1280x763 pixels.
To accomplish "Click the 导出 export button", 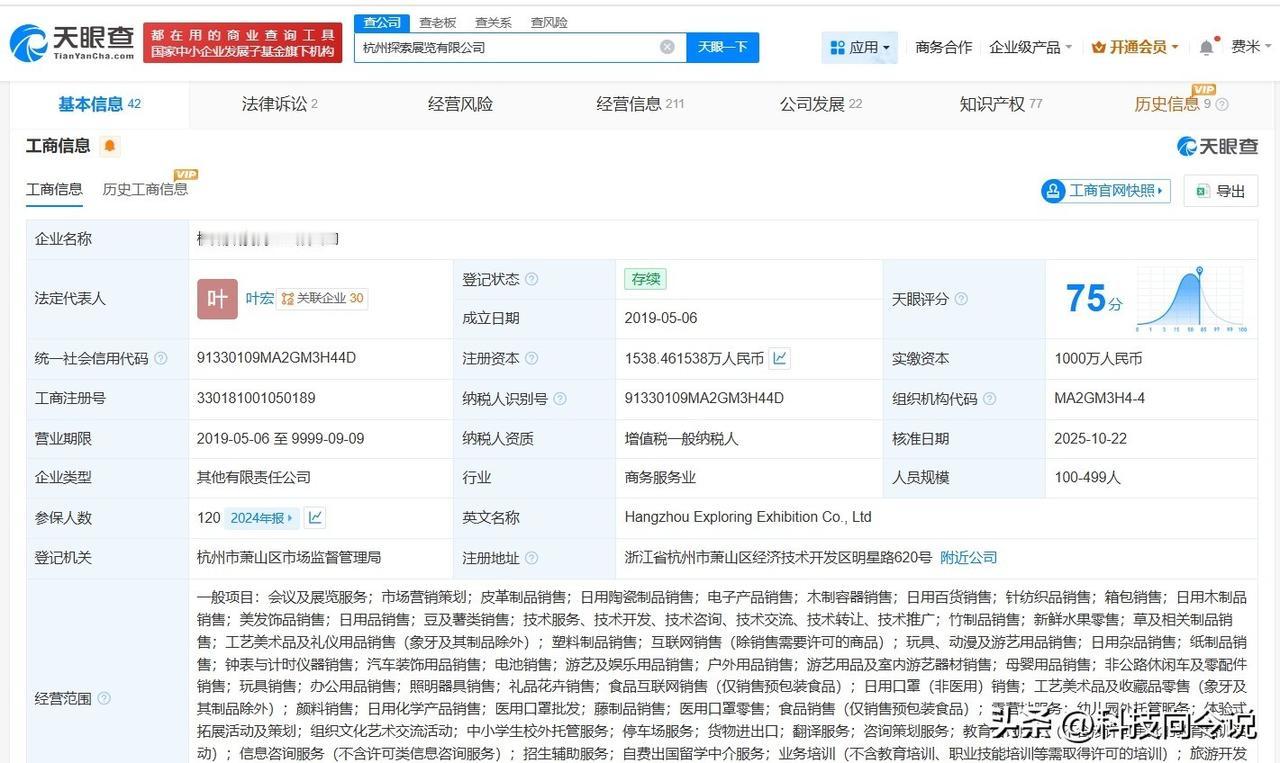I will pyautogui.click(x=1220, y=191).
